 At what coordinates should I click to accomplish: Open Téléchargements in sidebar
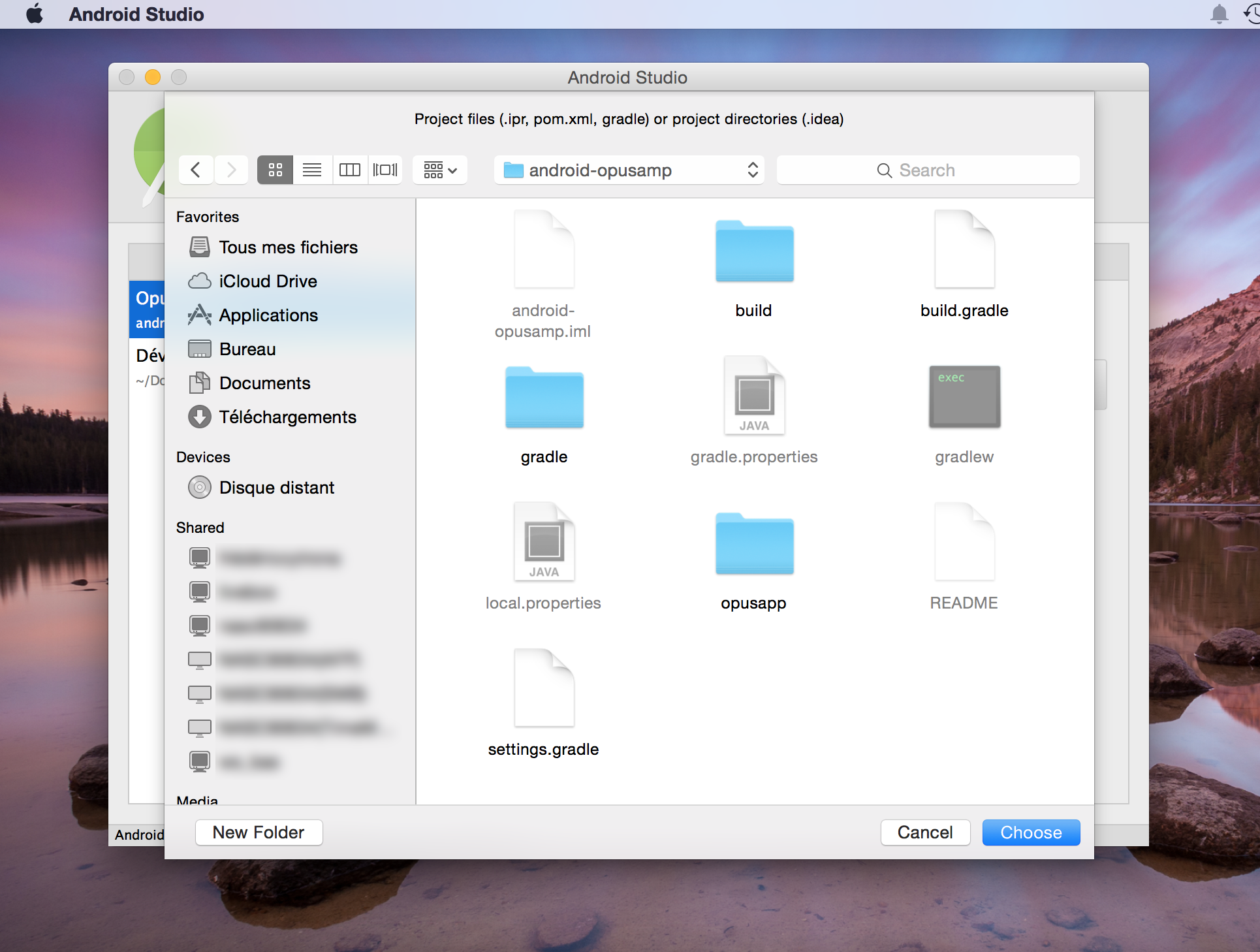point(287,417)
